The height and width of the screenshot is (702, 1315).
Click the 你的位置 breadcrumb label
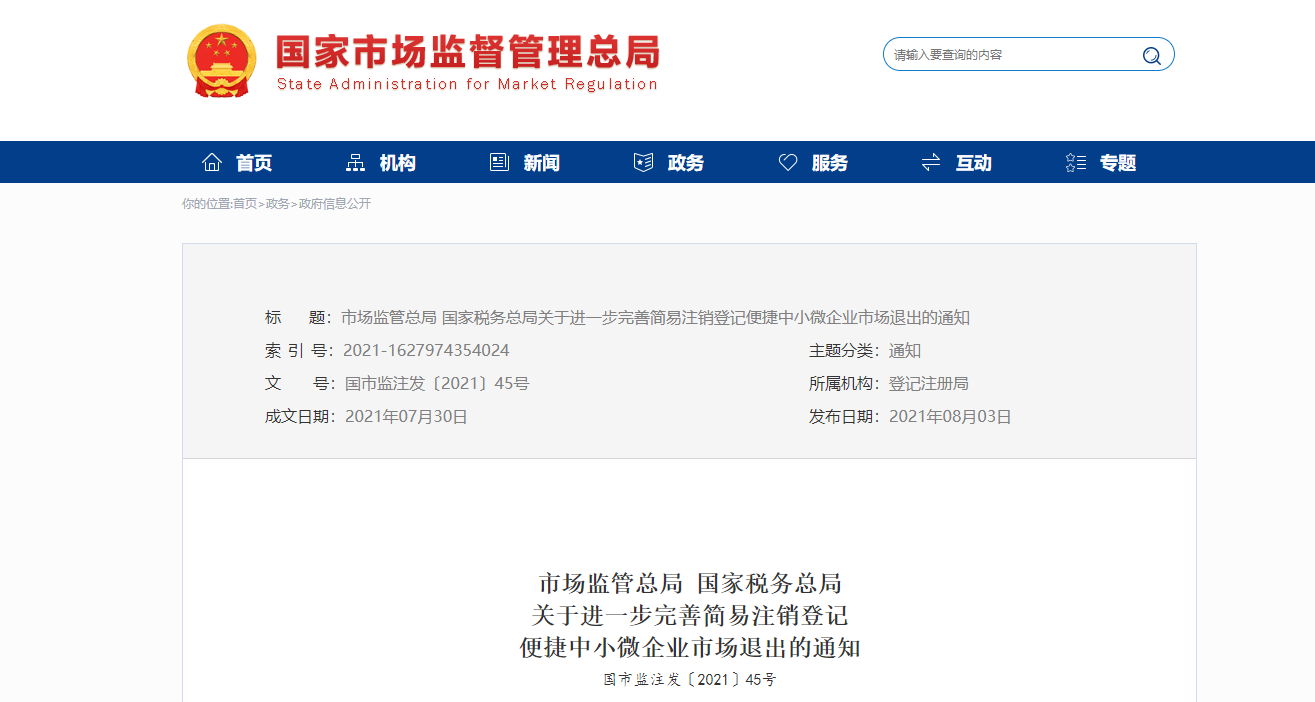pyautogui.click(x=205, y=204)
